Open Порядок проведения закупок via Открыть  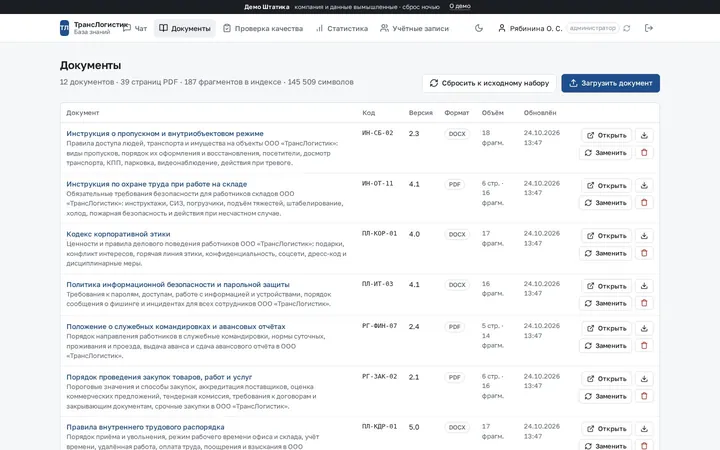[607, 378]
